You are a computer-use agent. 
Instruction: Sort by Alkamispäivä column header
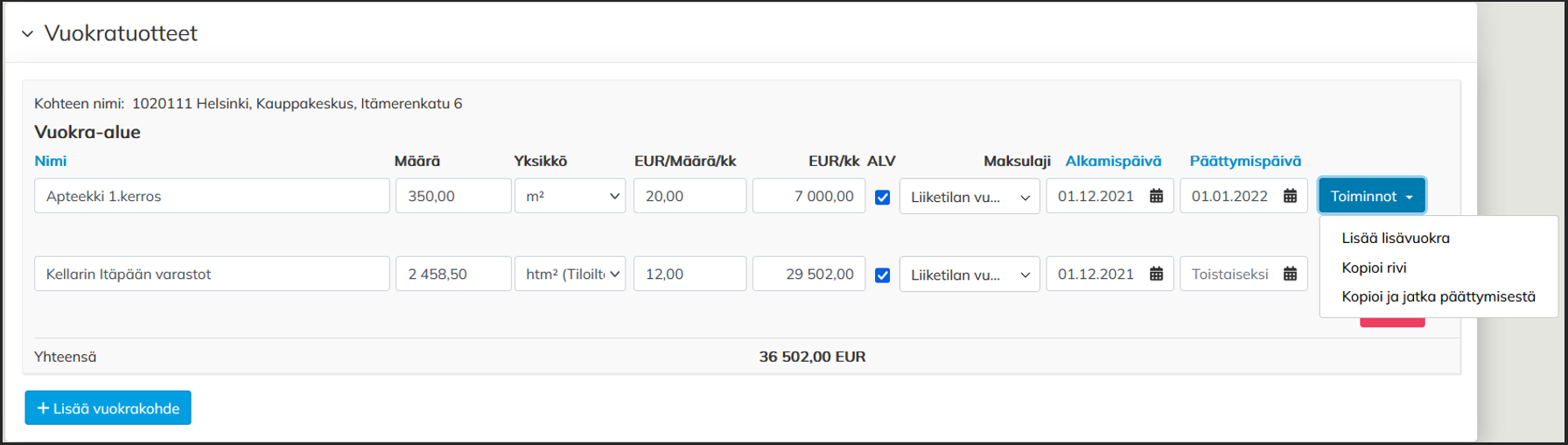click(x=1113, y=161)
